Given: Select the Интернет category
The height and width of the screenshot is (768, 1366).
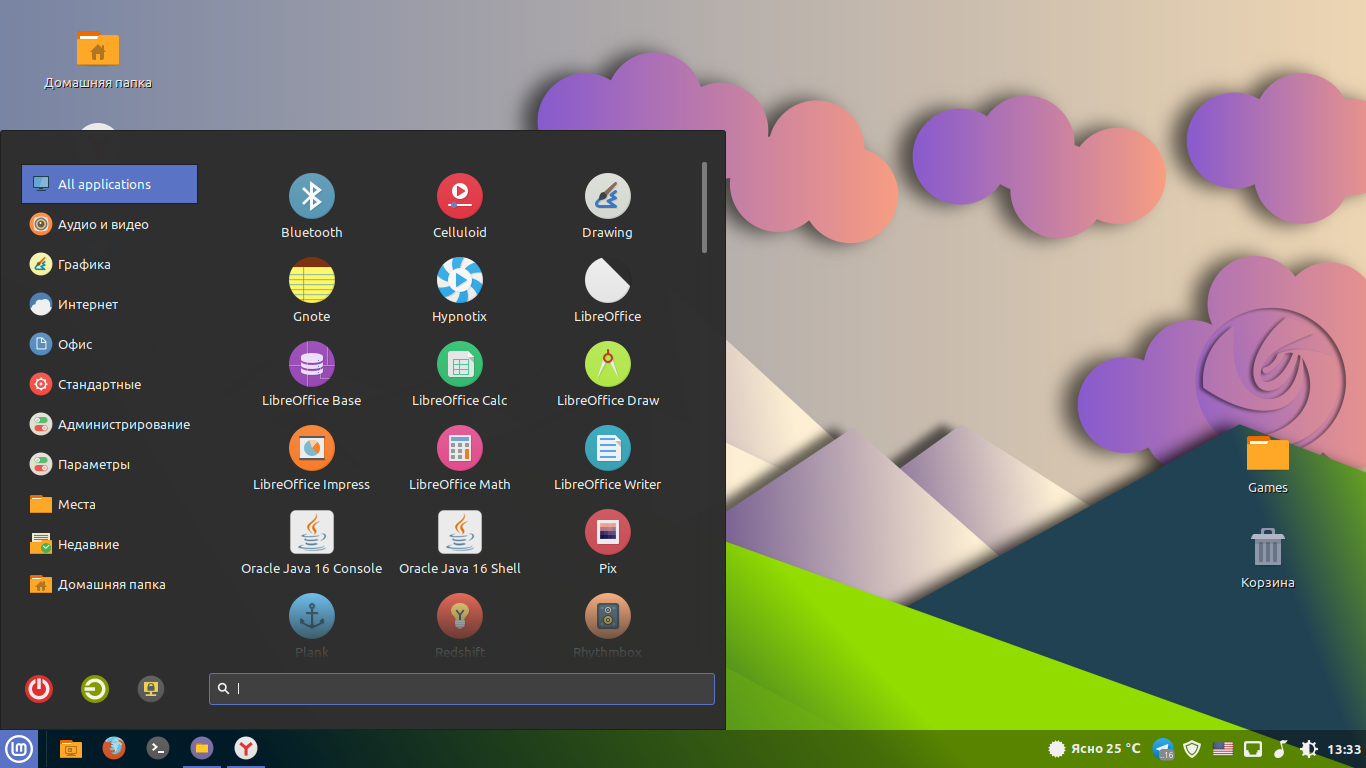Looking at the screenshot, I should [x=110, y=304].
